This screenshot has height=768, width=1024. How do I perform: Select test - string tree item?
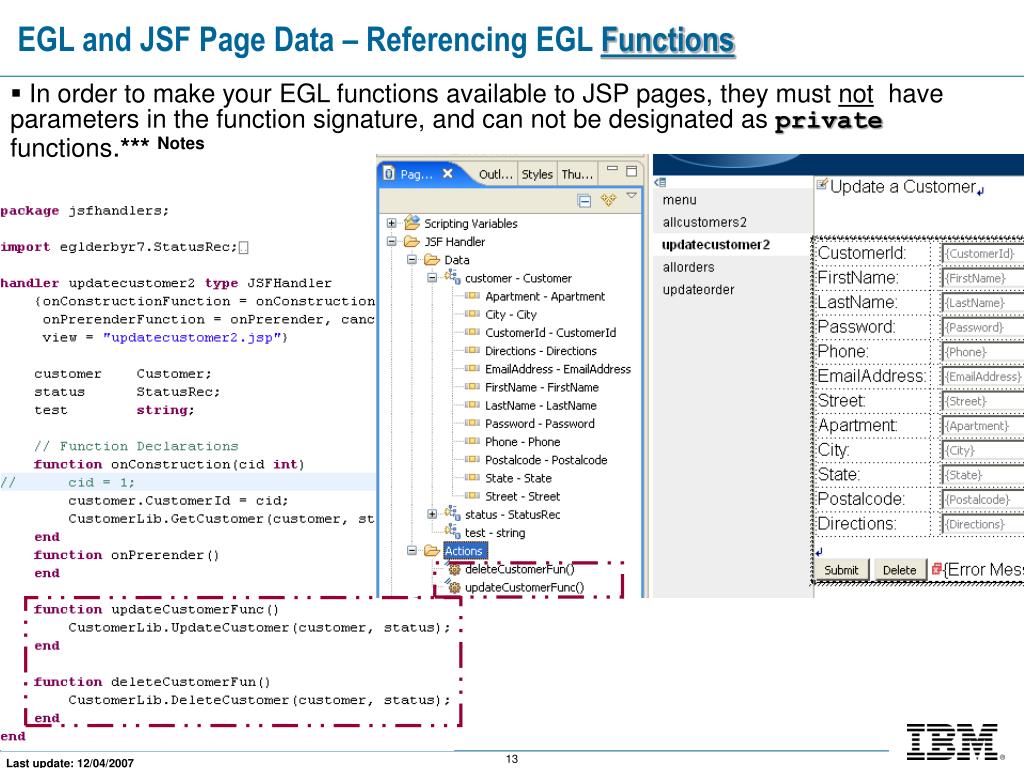(x=494, y=533)
